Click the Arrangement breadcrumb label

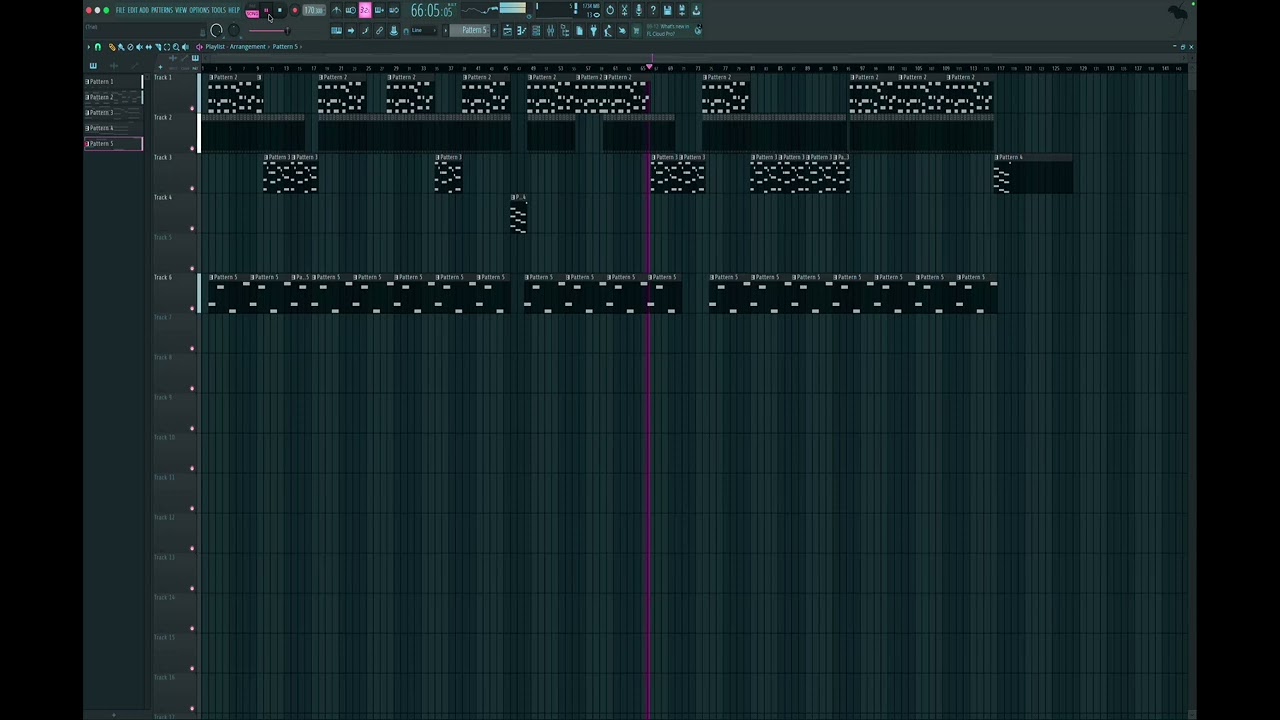[x=248, y=47]
